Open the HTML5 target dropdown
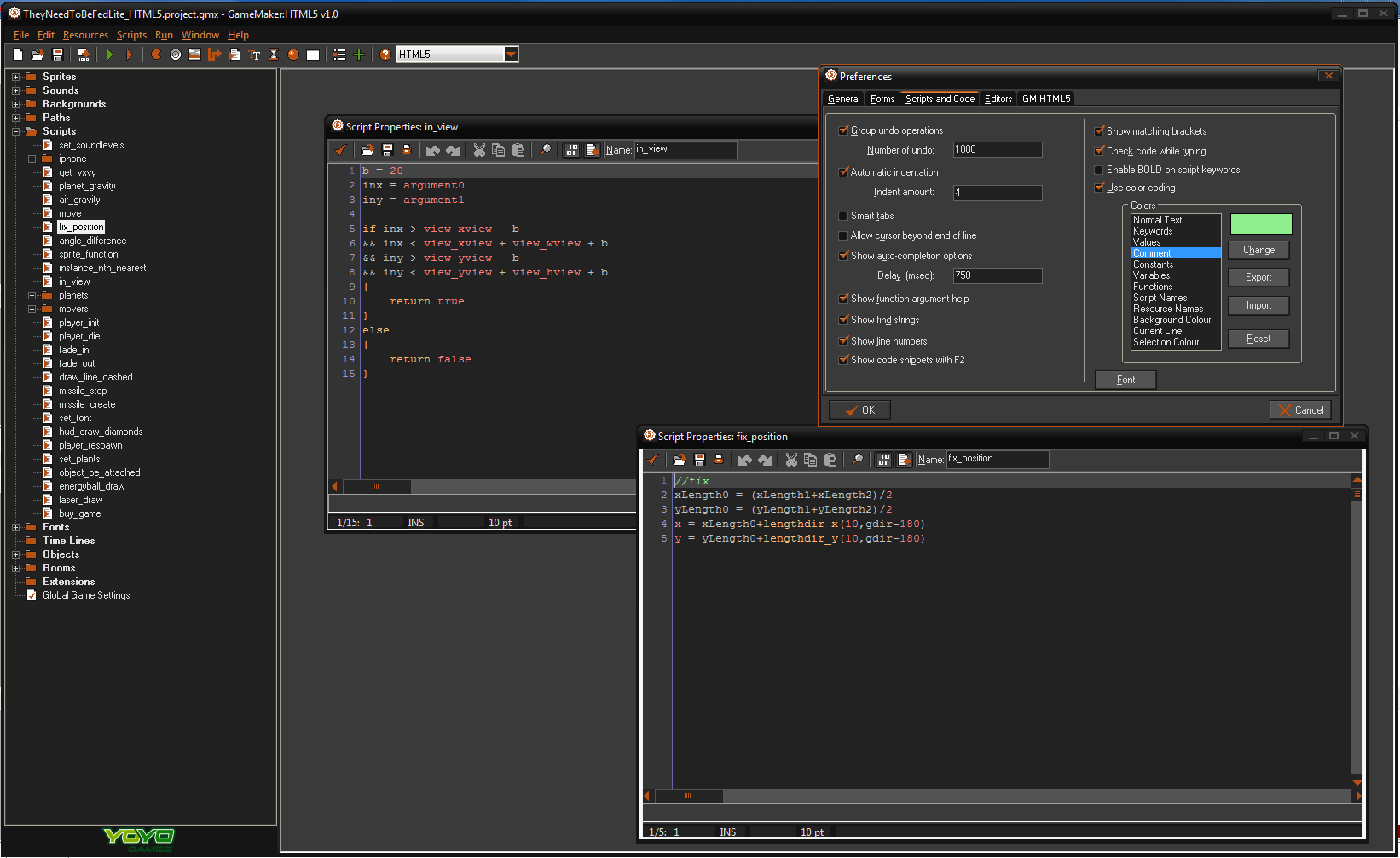1400x858 pixels. coord(511,55)
